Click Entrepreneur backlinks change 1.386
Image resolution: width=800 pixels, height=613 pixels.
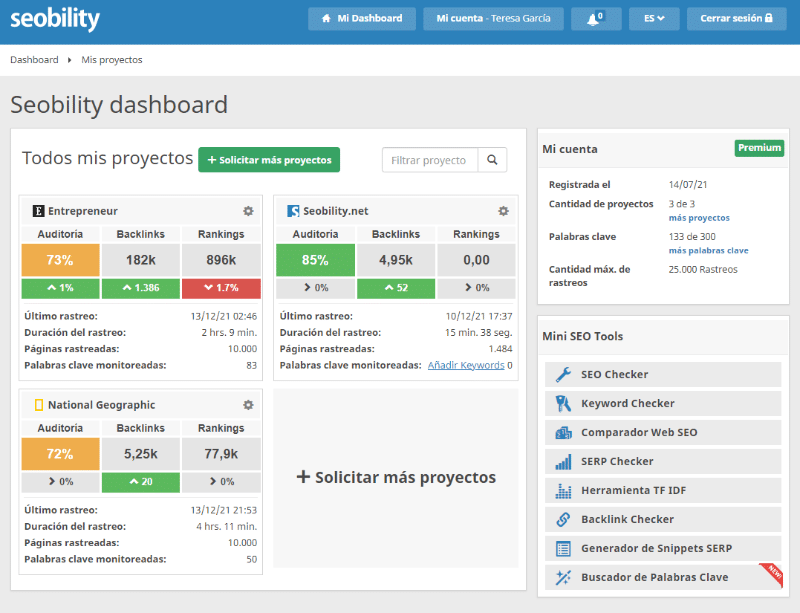[141, 288]
